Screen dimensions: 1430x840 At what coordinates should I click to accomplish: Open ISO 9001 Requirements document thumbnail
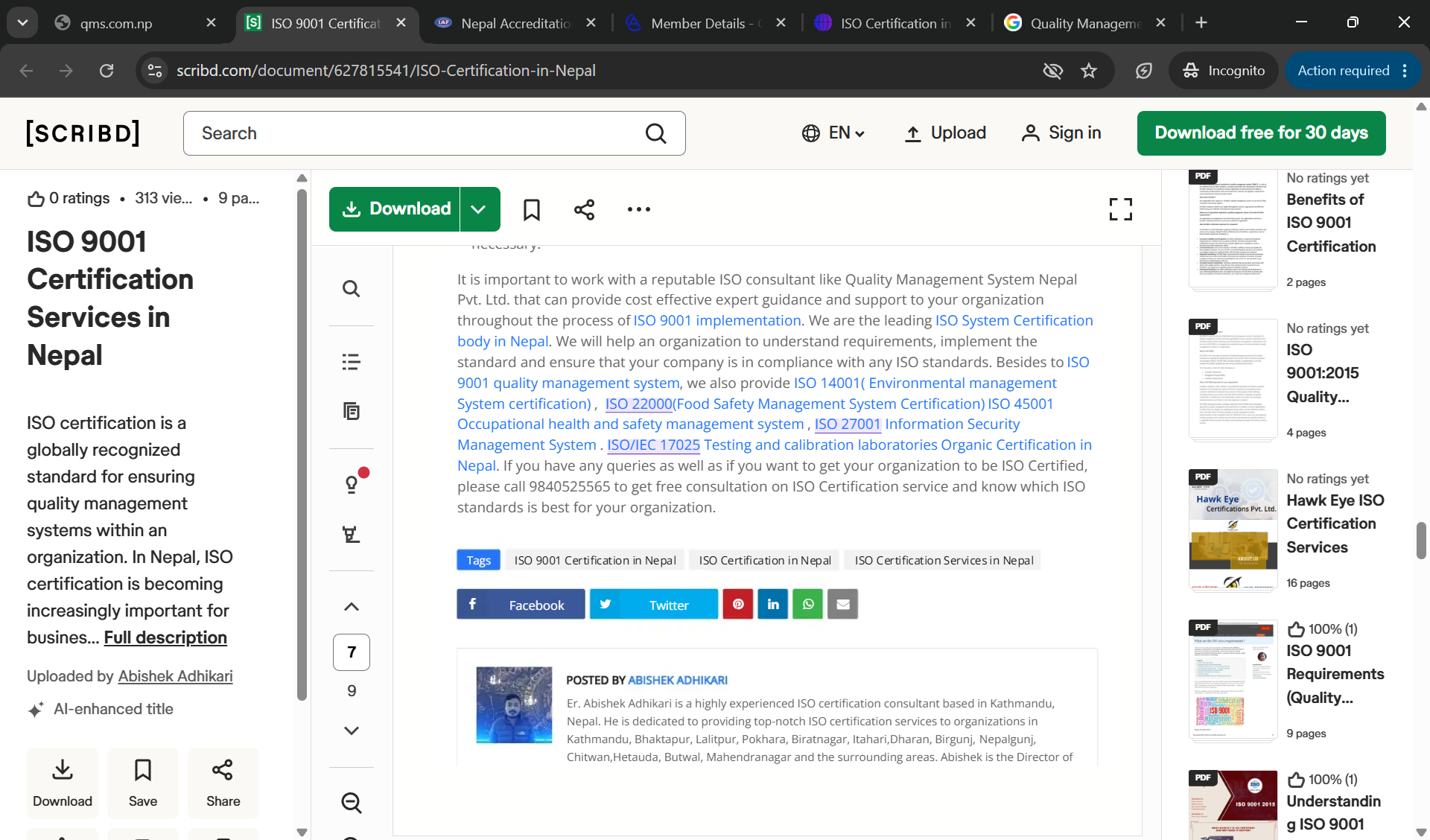pos(1233,680)
